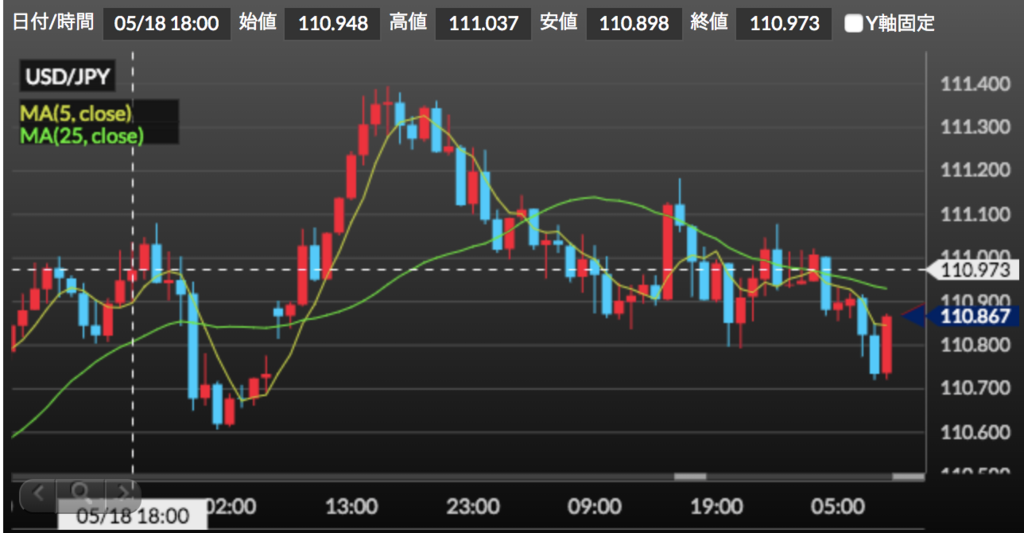Click the magnifier zoom icon
1024x533 pixels.
[81, 492]
